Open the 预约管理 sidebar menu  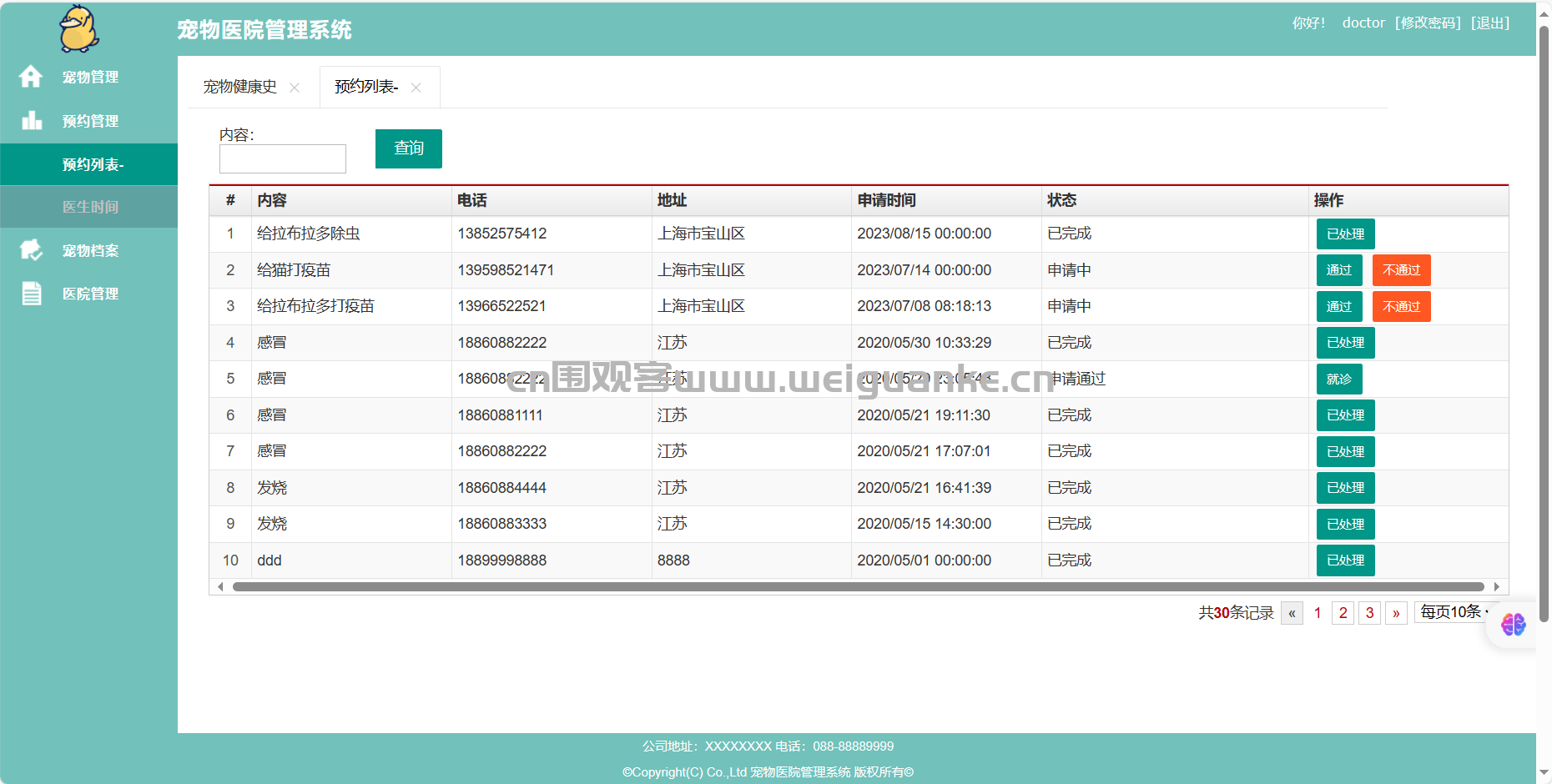click(x=88, y=121)
